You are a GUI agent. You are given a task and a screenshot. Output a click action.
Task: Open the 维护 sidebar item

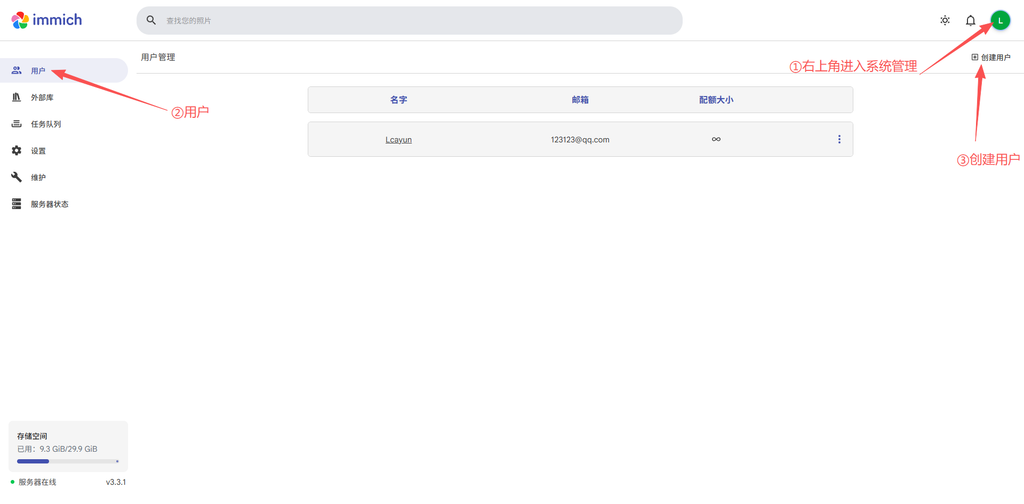64,178
